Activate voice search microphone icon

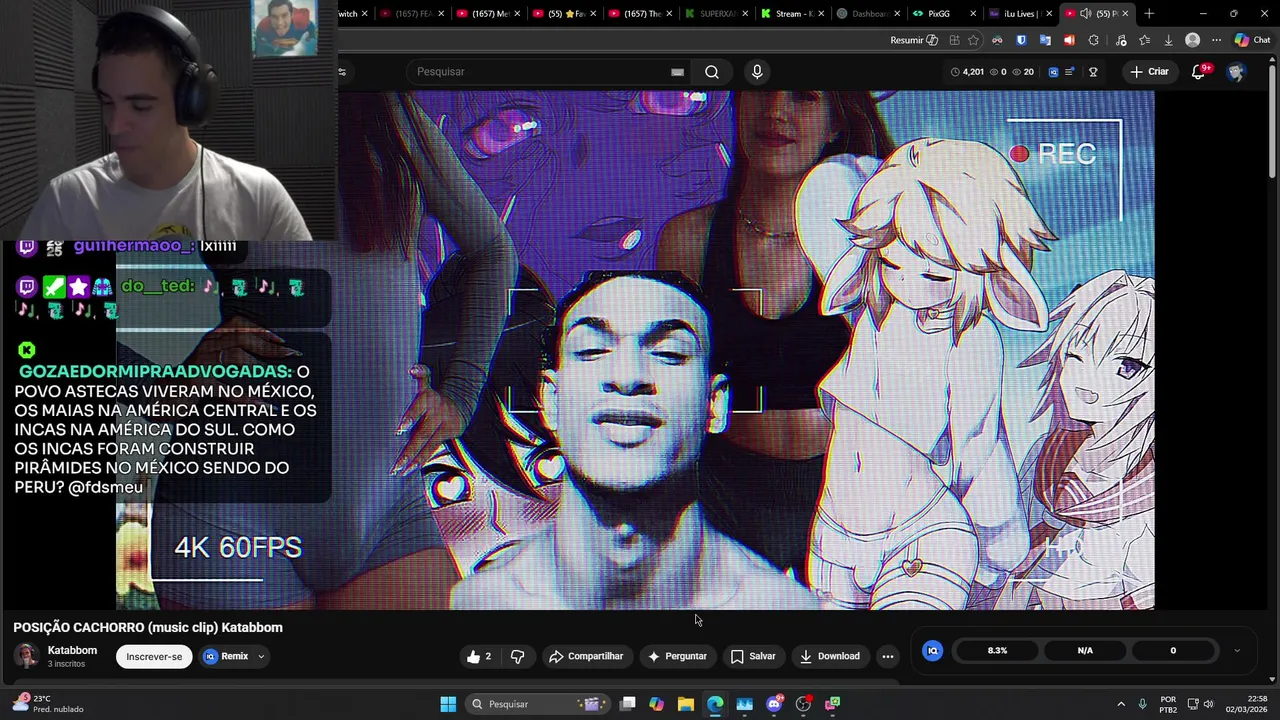[757, 72]
